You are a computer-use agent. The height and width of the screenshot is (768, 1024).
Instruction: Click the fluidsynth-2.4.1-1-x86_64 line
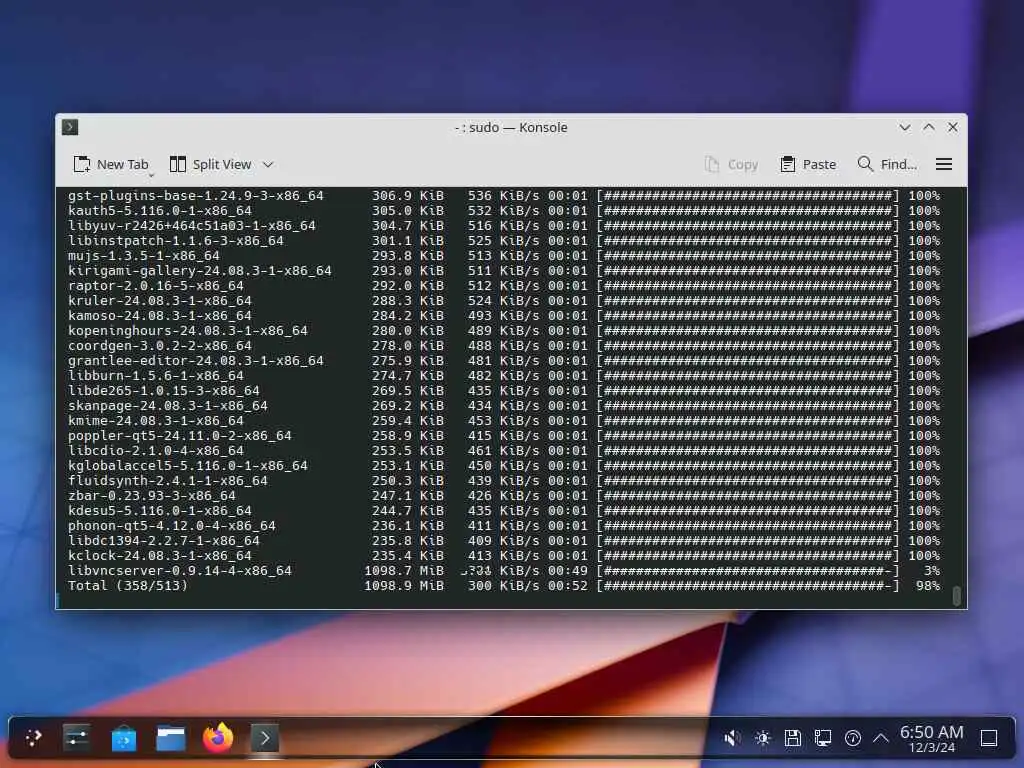[504, 481]
